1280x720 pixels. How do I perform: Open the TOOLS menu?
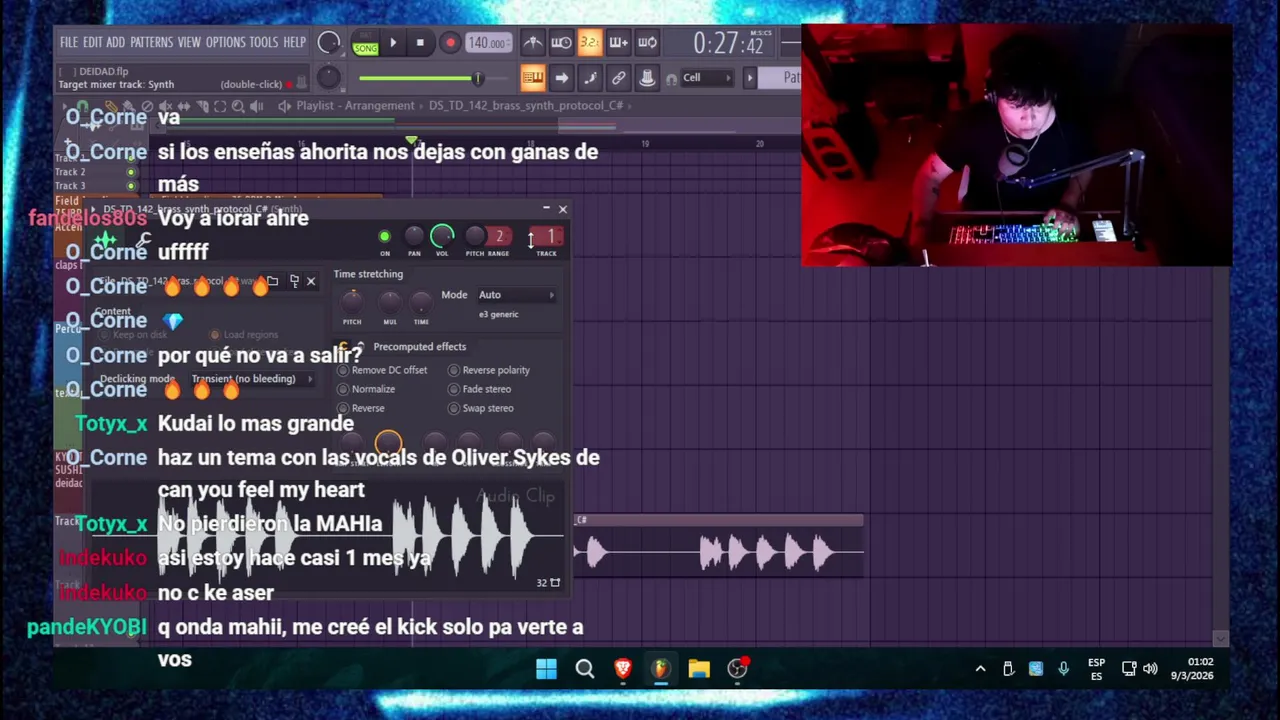[x=264, y=43]
